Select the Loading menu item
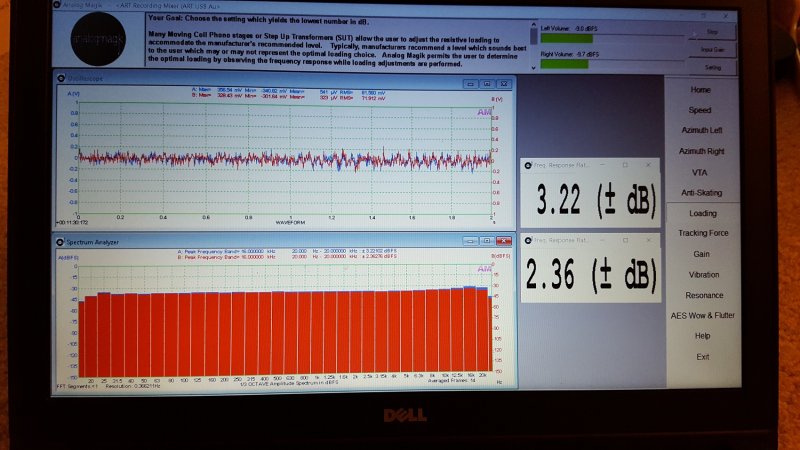800x450 pixels. click(x=703, y=213)
